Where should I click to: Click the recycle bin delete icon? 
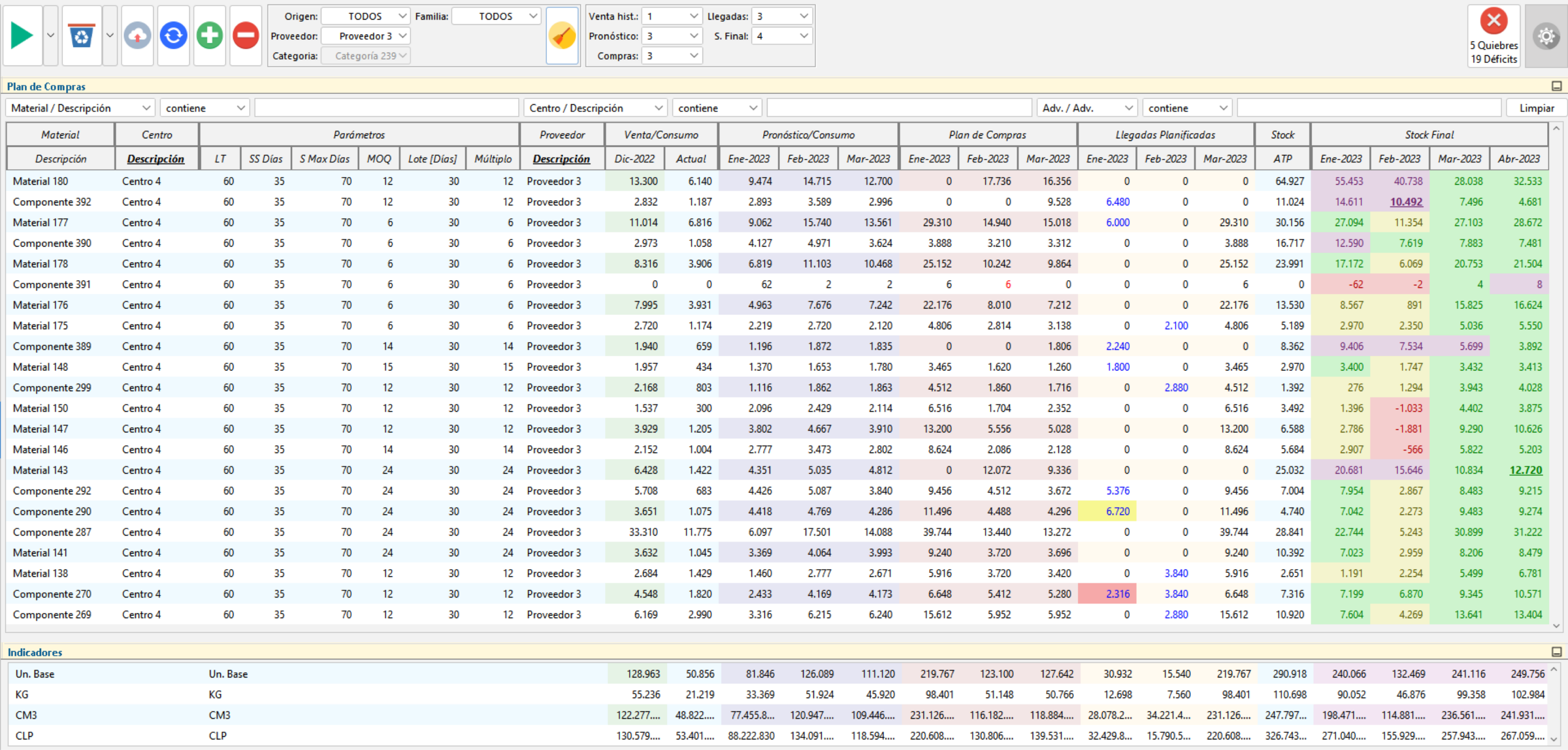(81, 36)
